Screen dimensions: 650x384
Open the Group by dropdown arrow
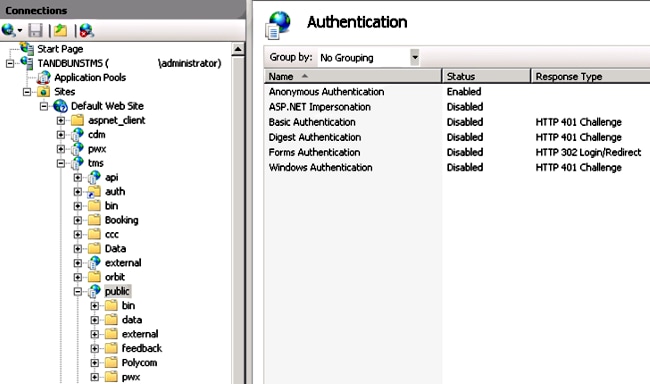tap(415, 57)
